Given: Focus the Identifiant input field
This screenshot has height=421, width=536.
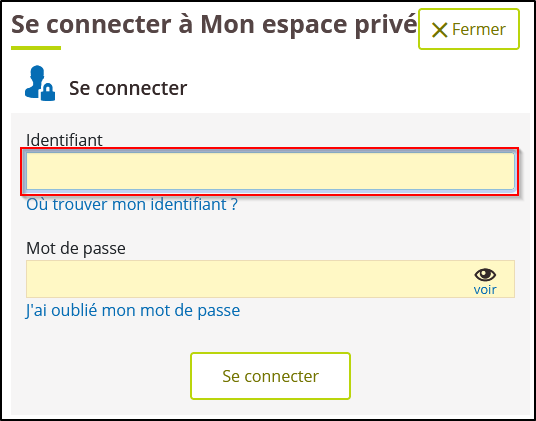Looking at the screenshot, I should coord(270,171).
